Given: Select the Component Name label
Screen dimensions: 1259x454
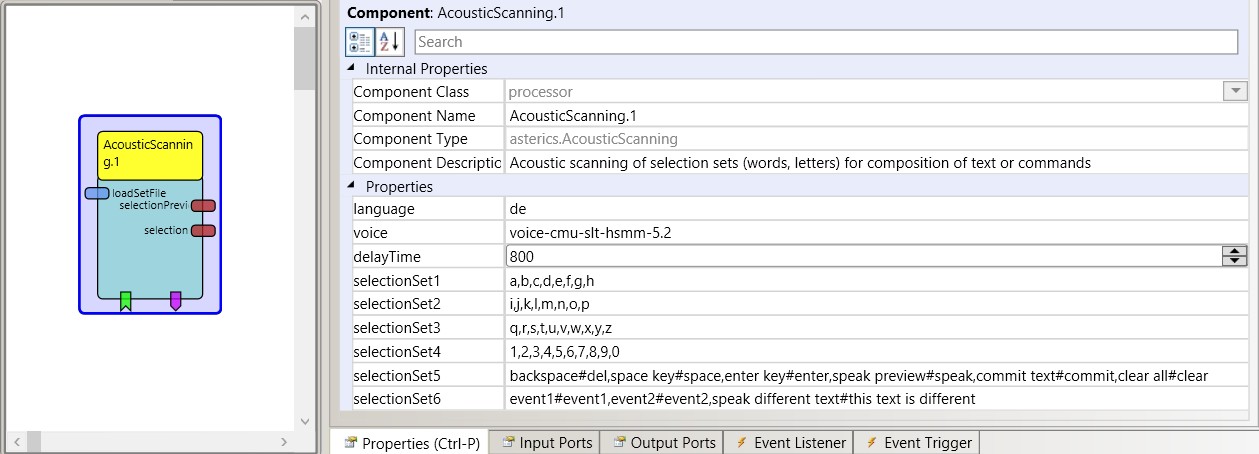Looking at the screenshot, I should pos(414,116).
